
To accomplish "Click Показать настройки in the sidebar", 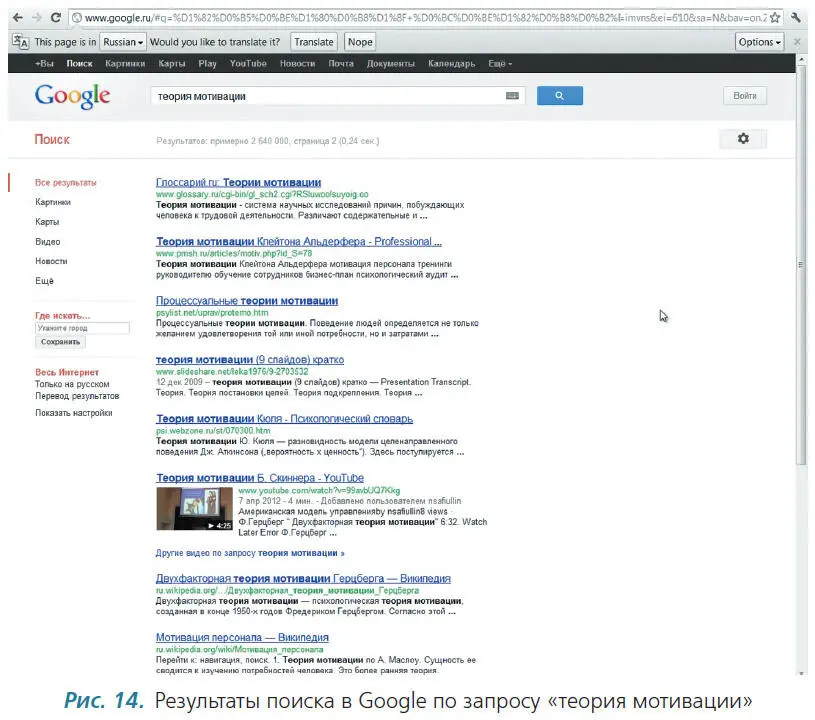I will point(74,413).
